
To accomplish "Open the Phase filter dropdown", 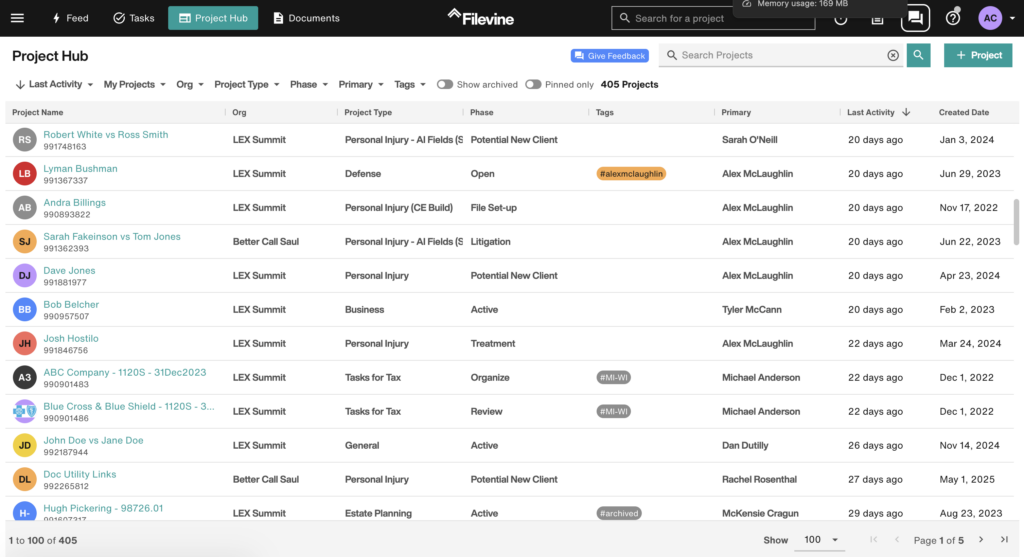I will point(308,85).
